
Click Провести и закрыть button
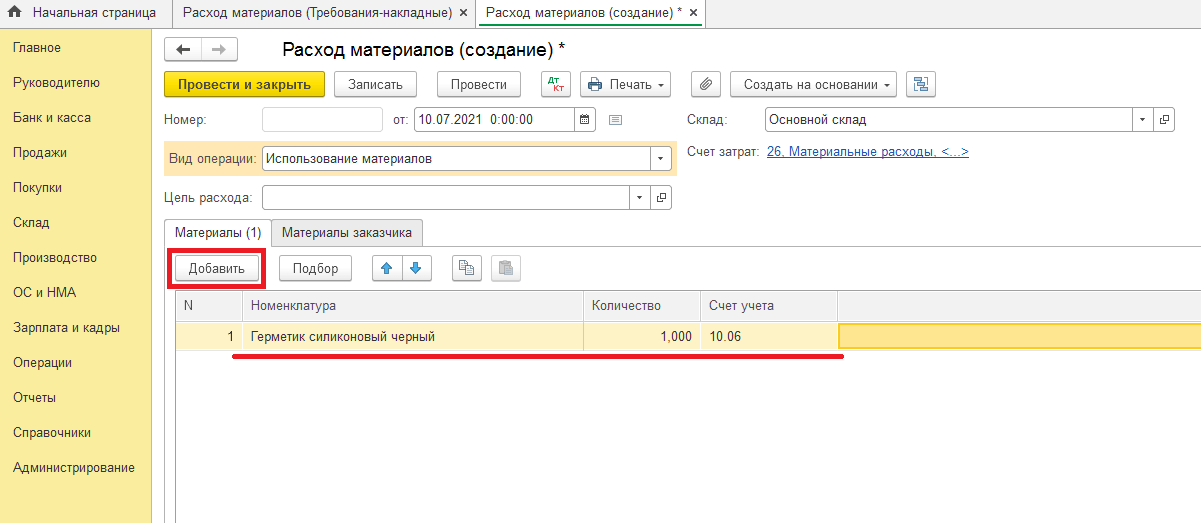[244, 85]
